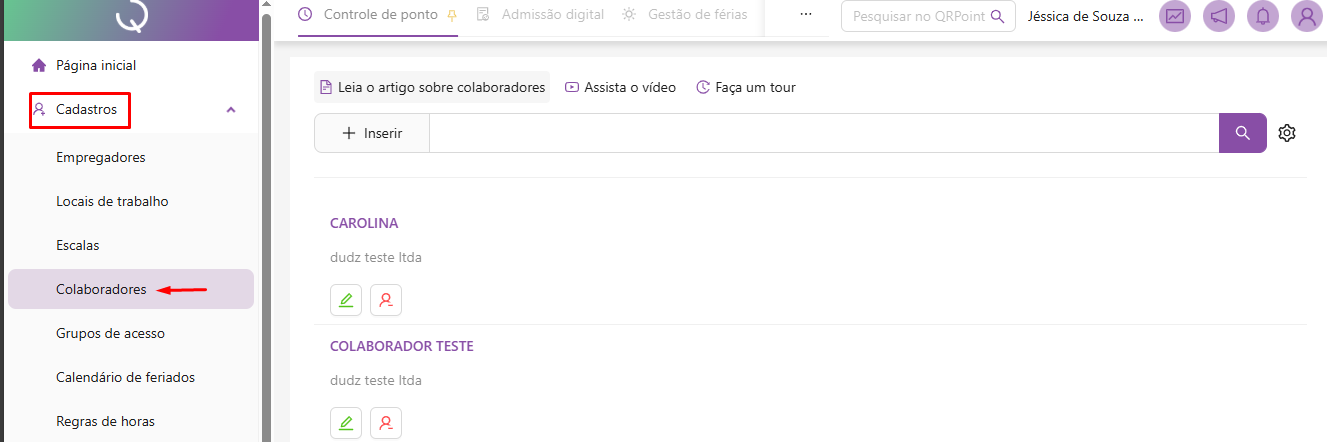Open the notifications bell
This screenshot has height=442, width=1327.
pyautogui.click(x=1263, y=16)
